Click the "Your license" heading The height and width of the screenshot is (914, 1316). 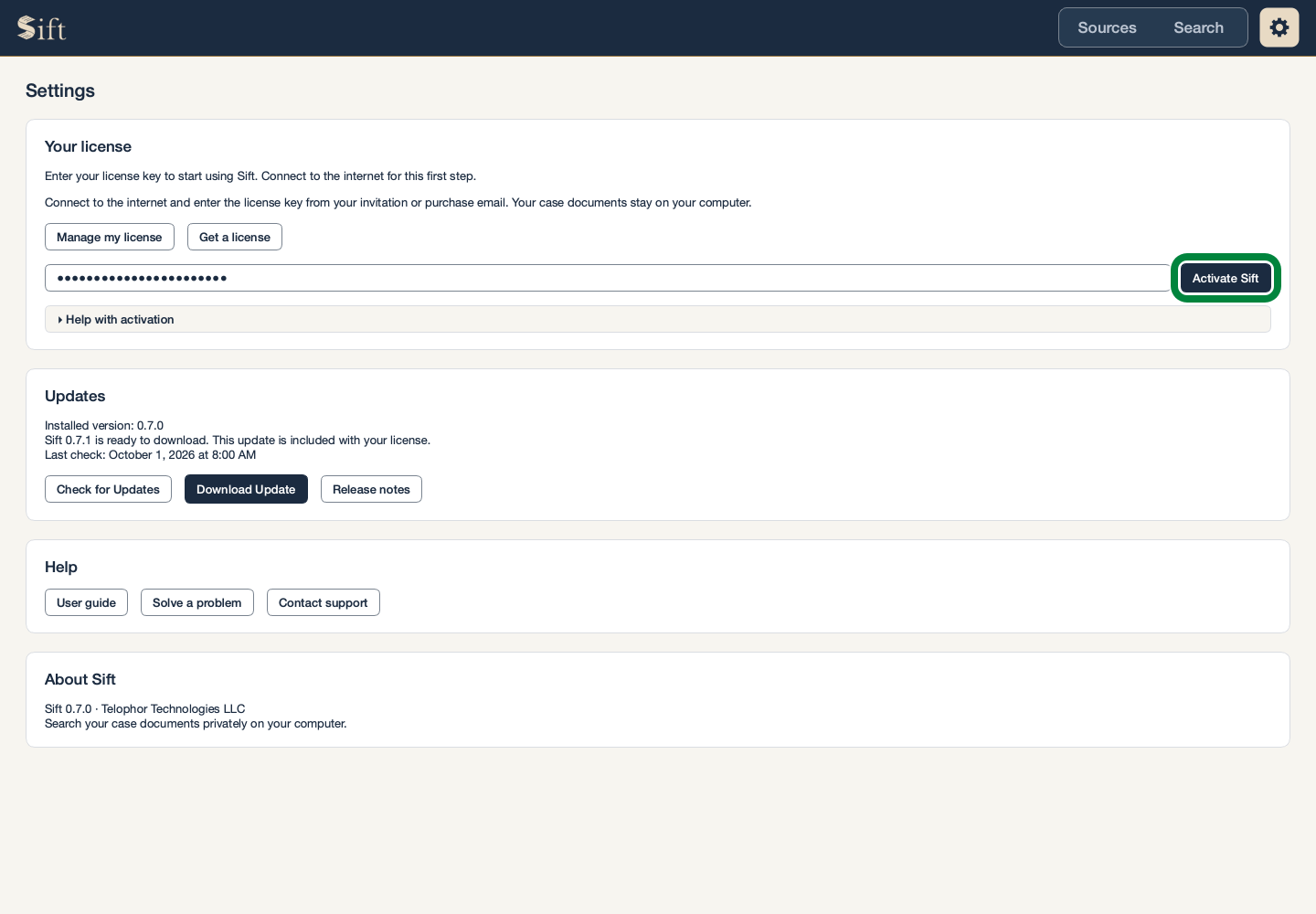pyautogui.click(x=88, y=146)
